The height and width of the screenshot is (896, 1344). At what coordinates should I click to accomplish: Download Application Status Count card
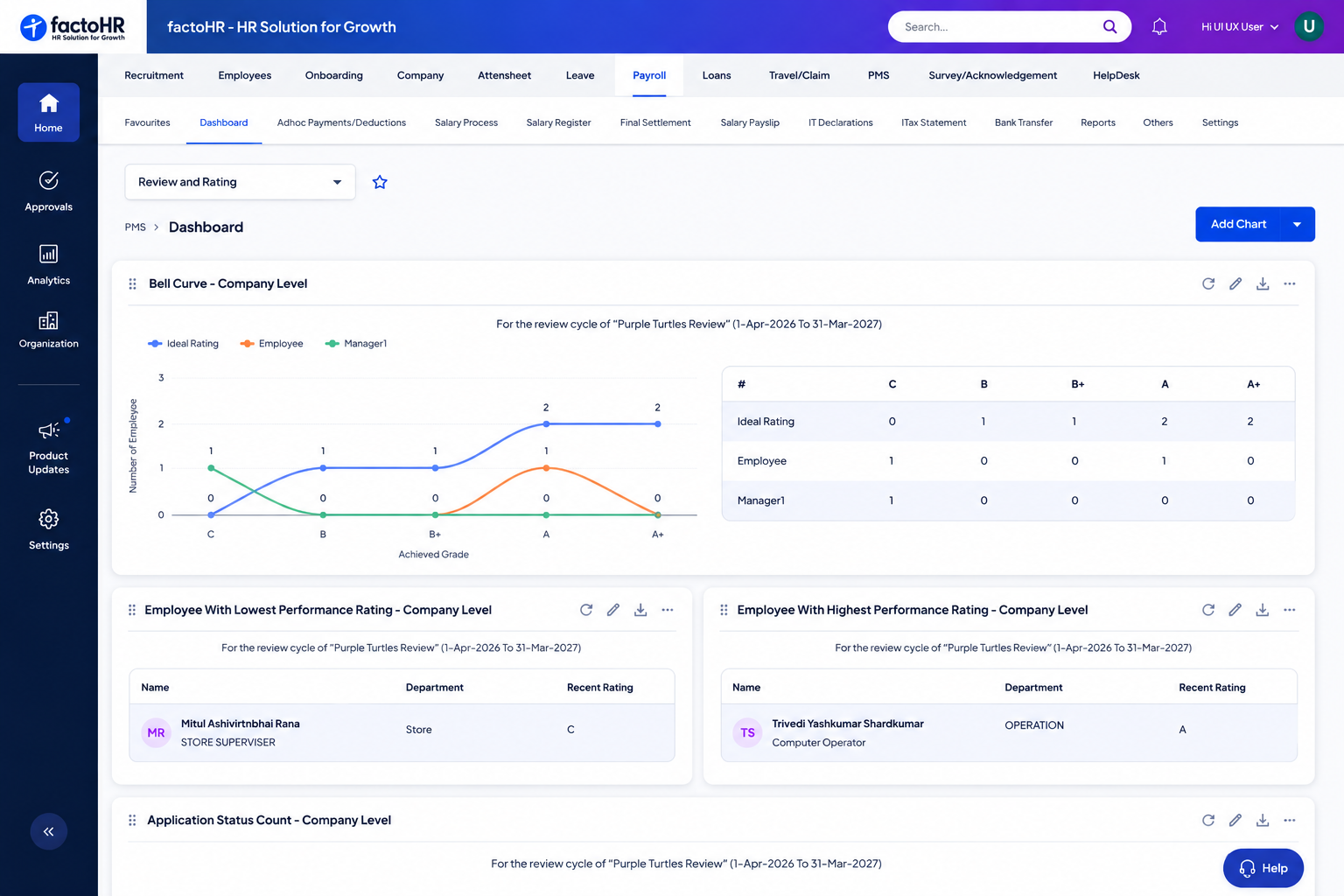click(x=1263, y=820)
